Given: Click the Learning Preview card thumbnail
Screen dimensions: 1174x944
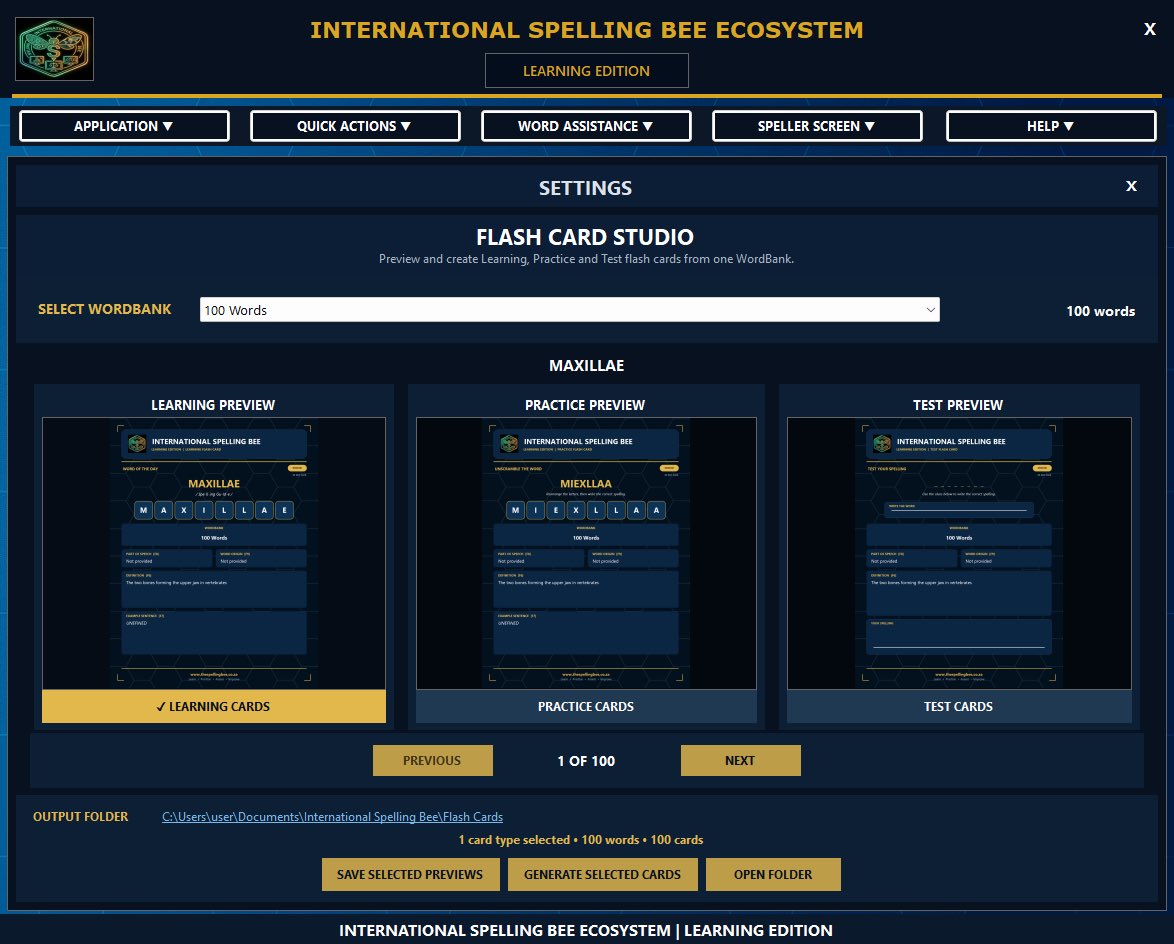Looking at the screenshot, I should [214, 553].
